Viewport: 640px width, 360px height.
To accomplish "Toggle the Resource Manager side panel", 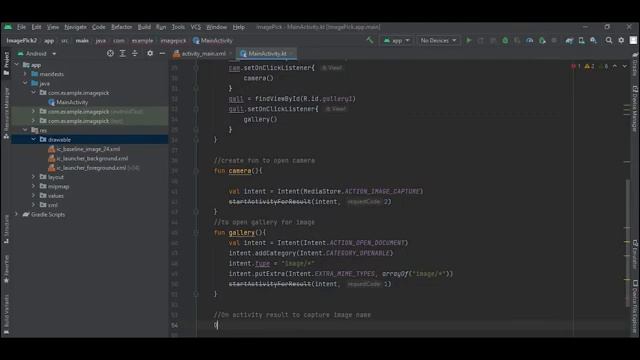I will (x=6, y=113).
